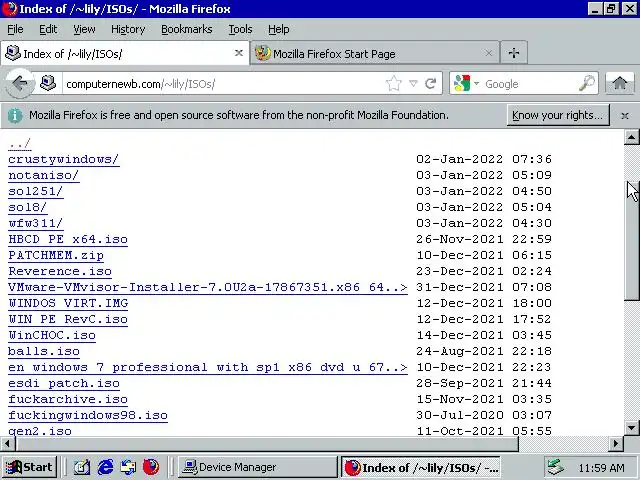Click the gen2.iso file link
The height and width of the screenshot is (480, 640).
tap(40, 431)
